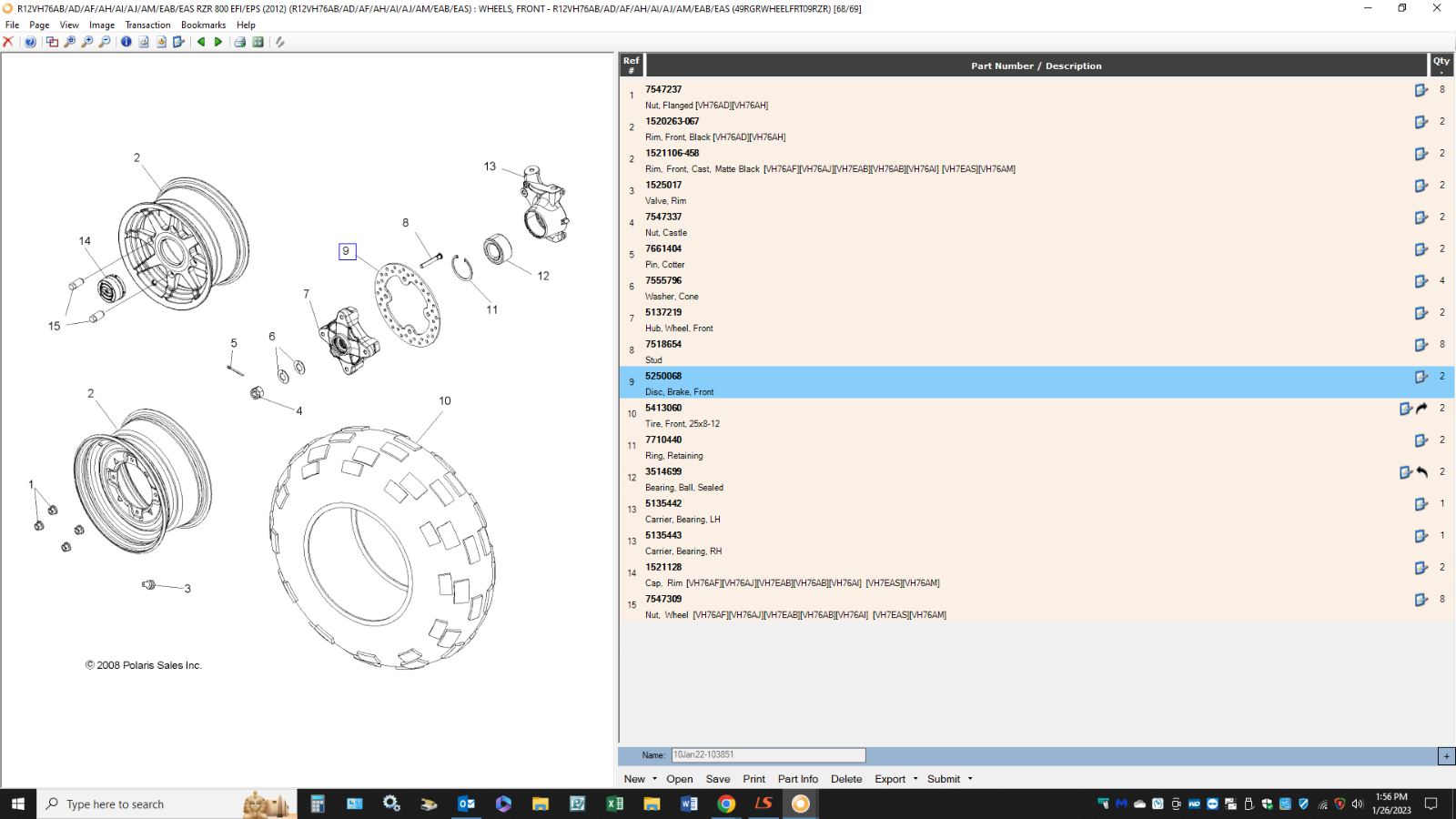Go to next page with green right arrow

point(218,42)
